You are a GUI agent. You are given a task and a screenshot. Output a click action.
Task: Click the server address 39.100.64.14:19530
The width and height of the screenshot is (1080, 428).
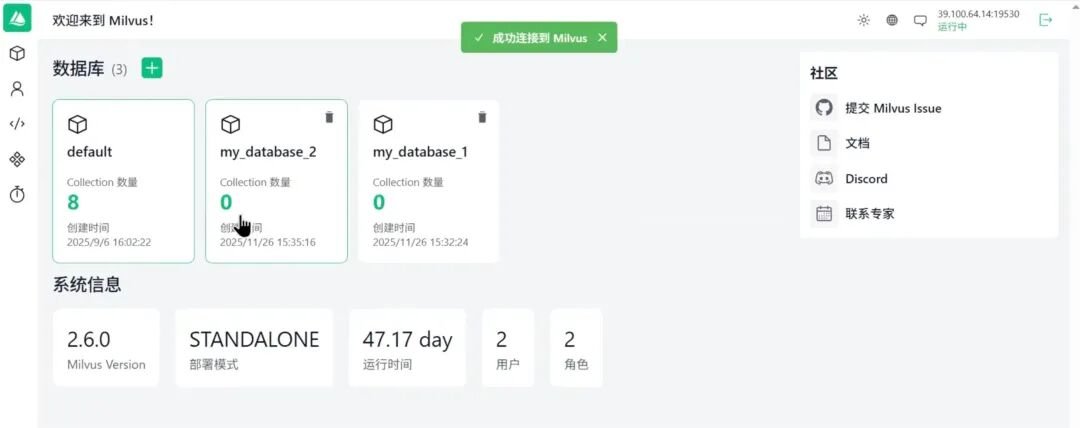(979, 14)
